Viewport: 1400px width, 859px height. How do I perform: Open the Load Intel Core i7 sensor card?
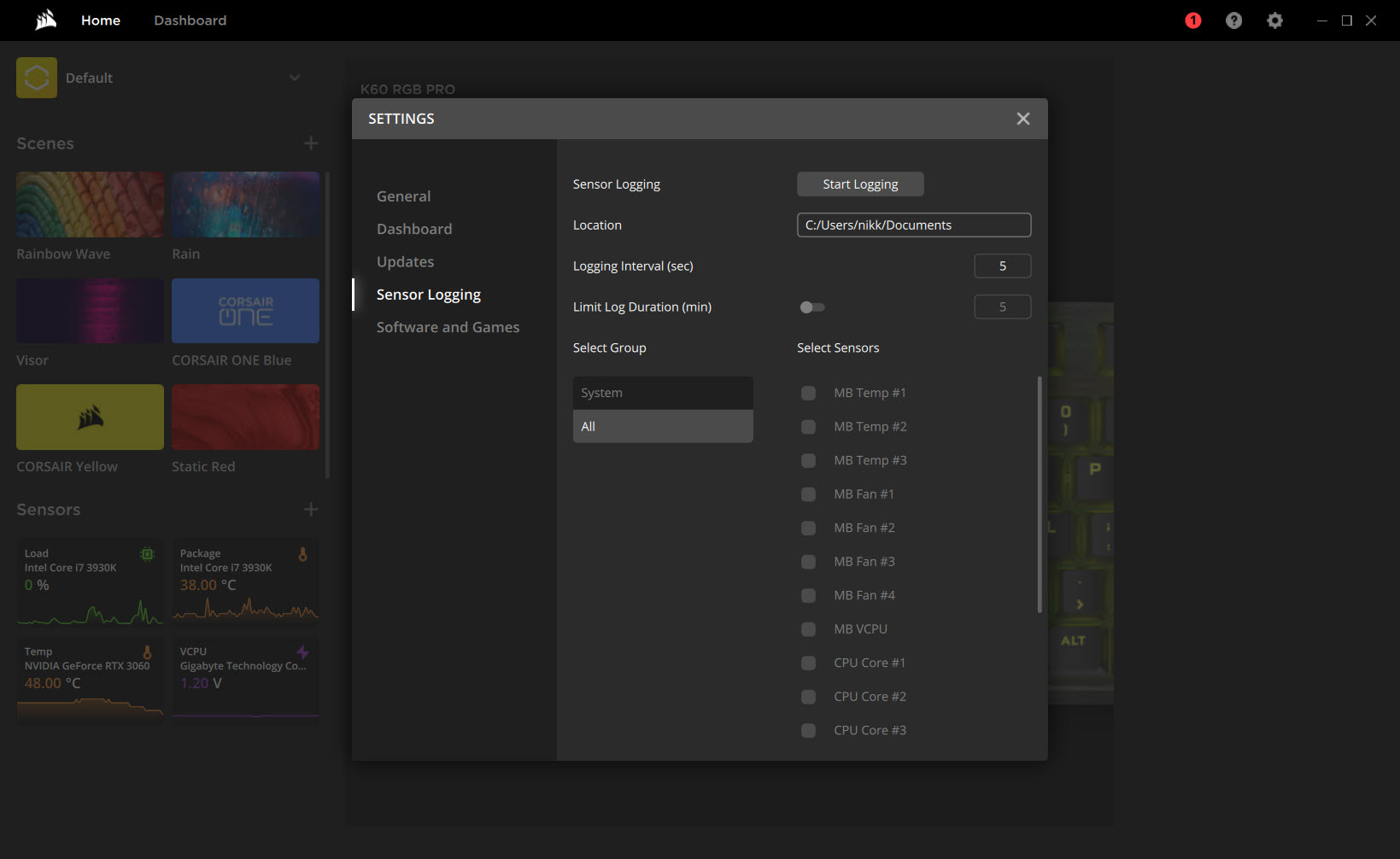point(90,581)
